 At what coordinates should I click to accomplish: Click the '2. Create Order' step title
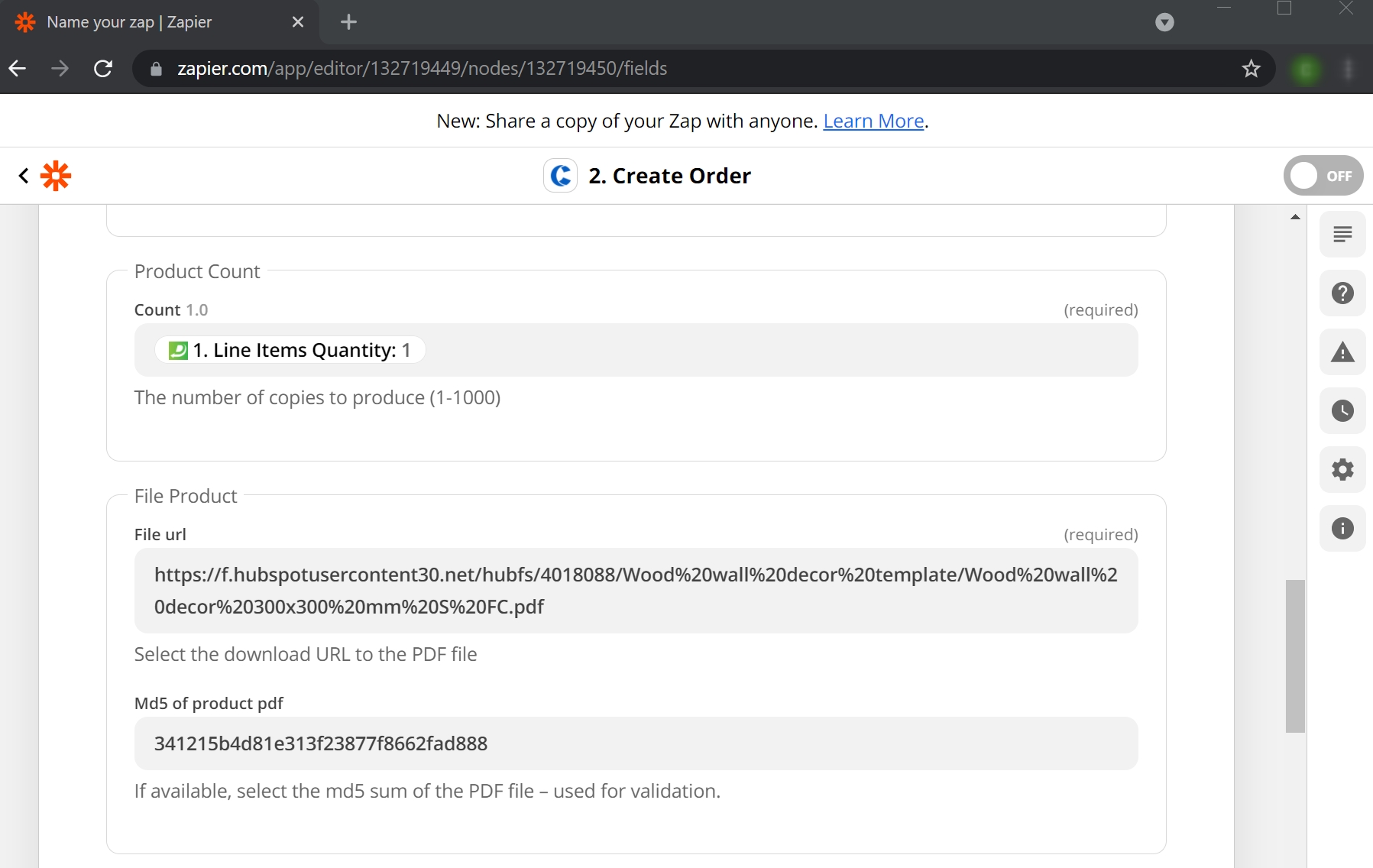[x=669, y=176]
